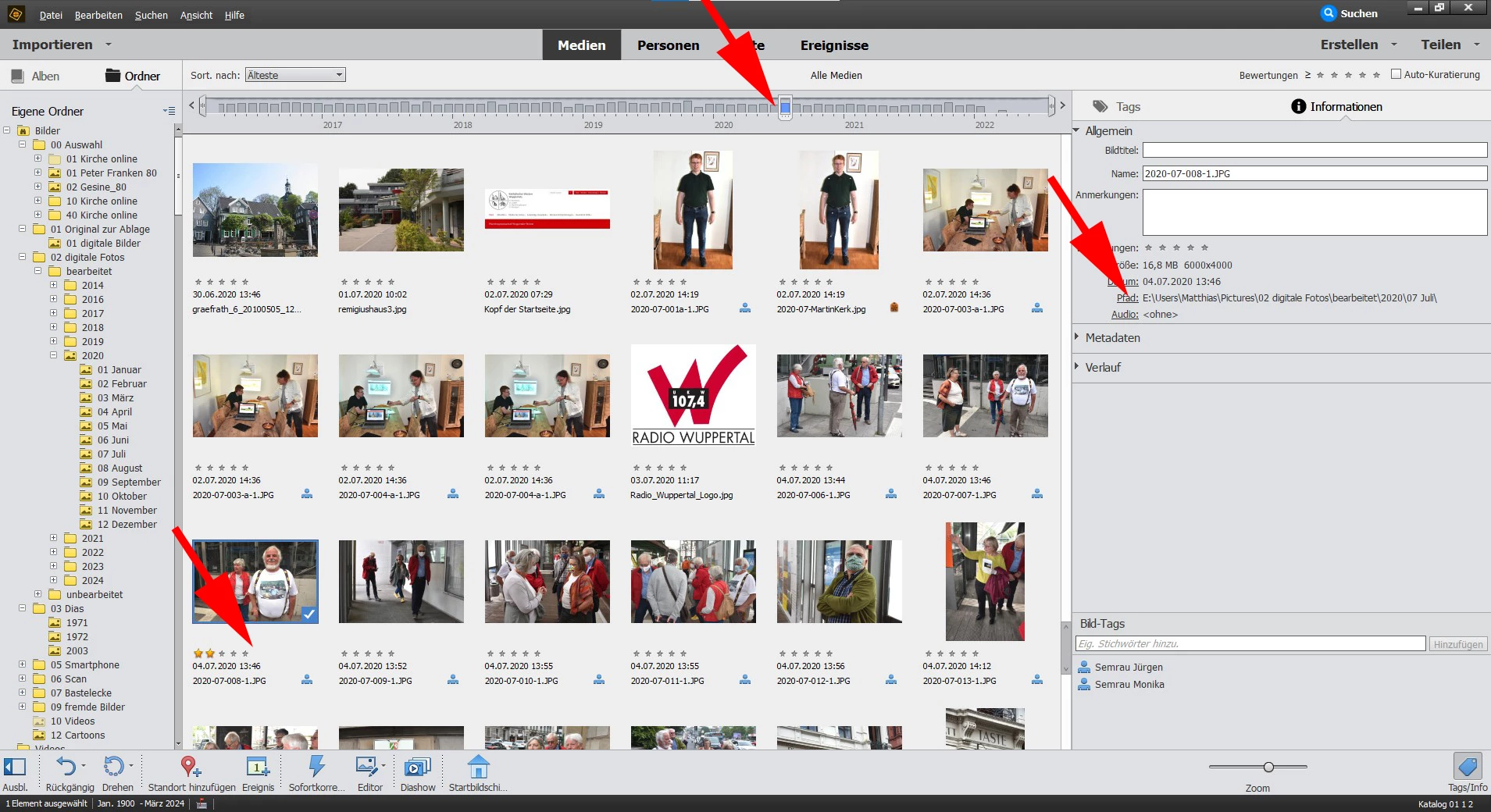Image resolution: width=1491 pixels, height=812 pixels.
Task: Click person tag icon under 2020-07-008-1.JPG
Action: [307, 680]
